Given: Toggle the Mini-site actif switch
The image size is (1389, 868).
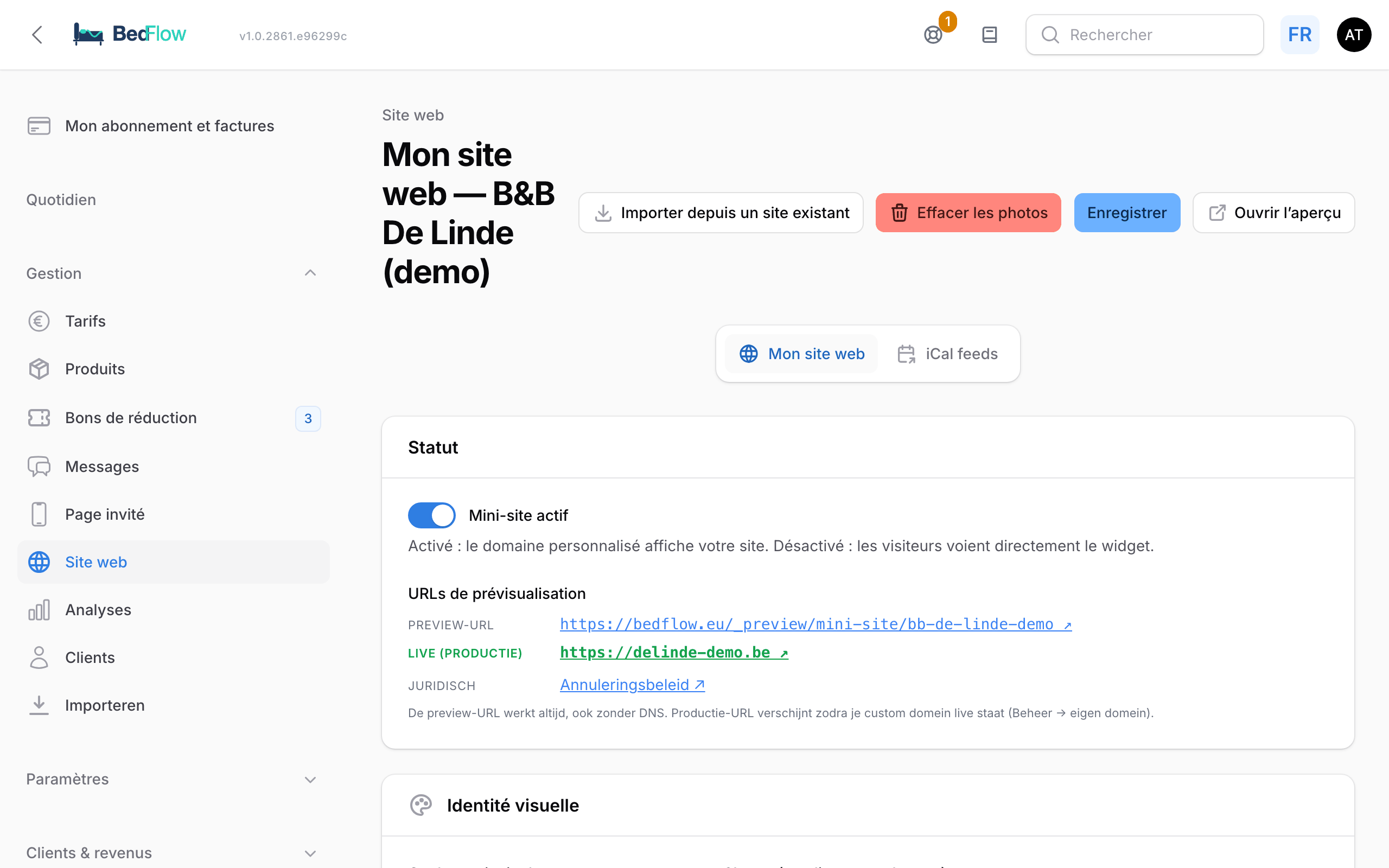Looking at the screenshot, I should (x=432, y=515).
